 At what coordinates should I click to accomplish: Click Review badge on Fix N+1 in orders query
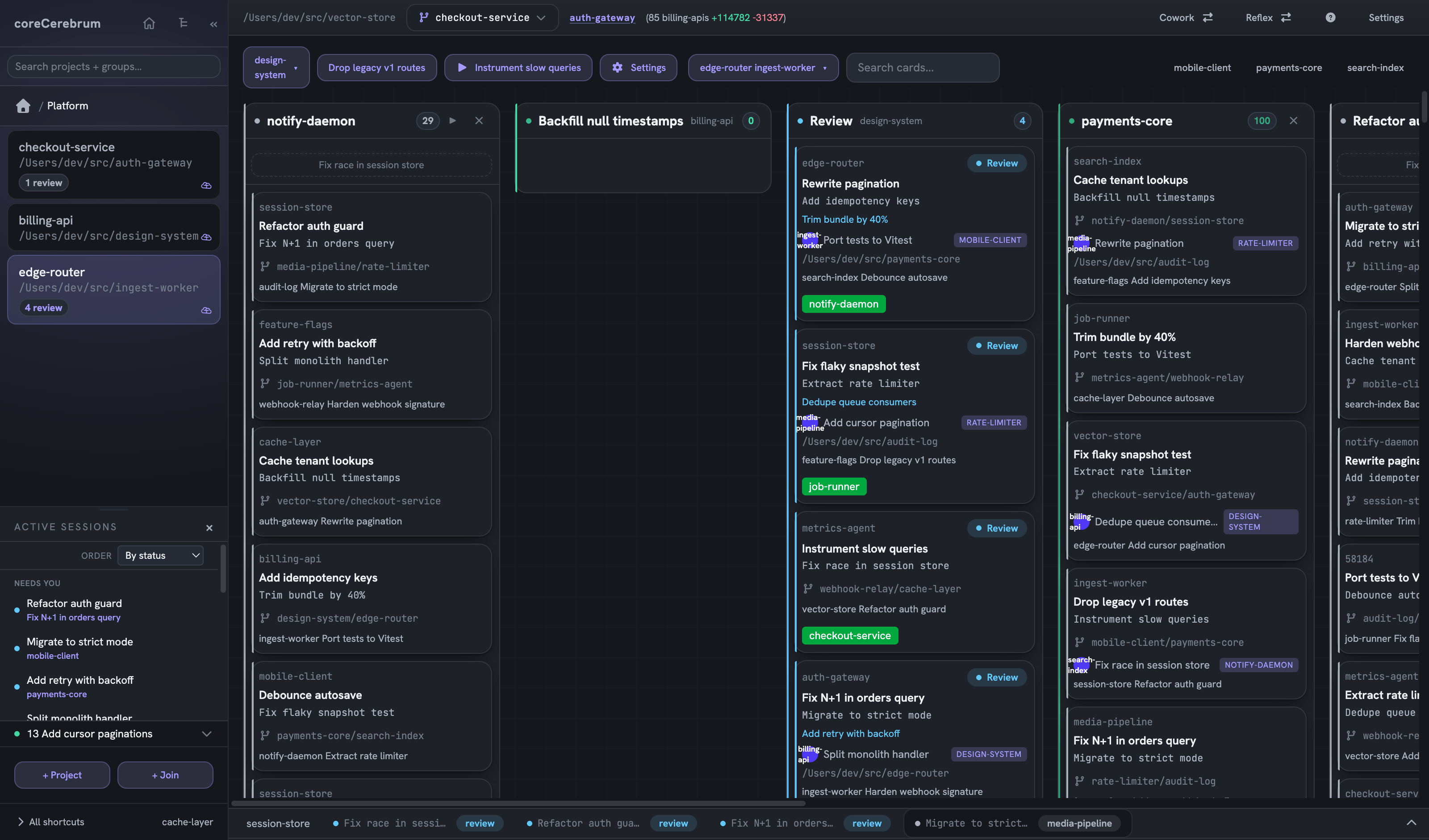(x=996, y=678)
